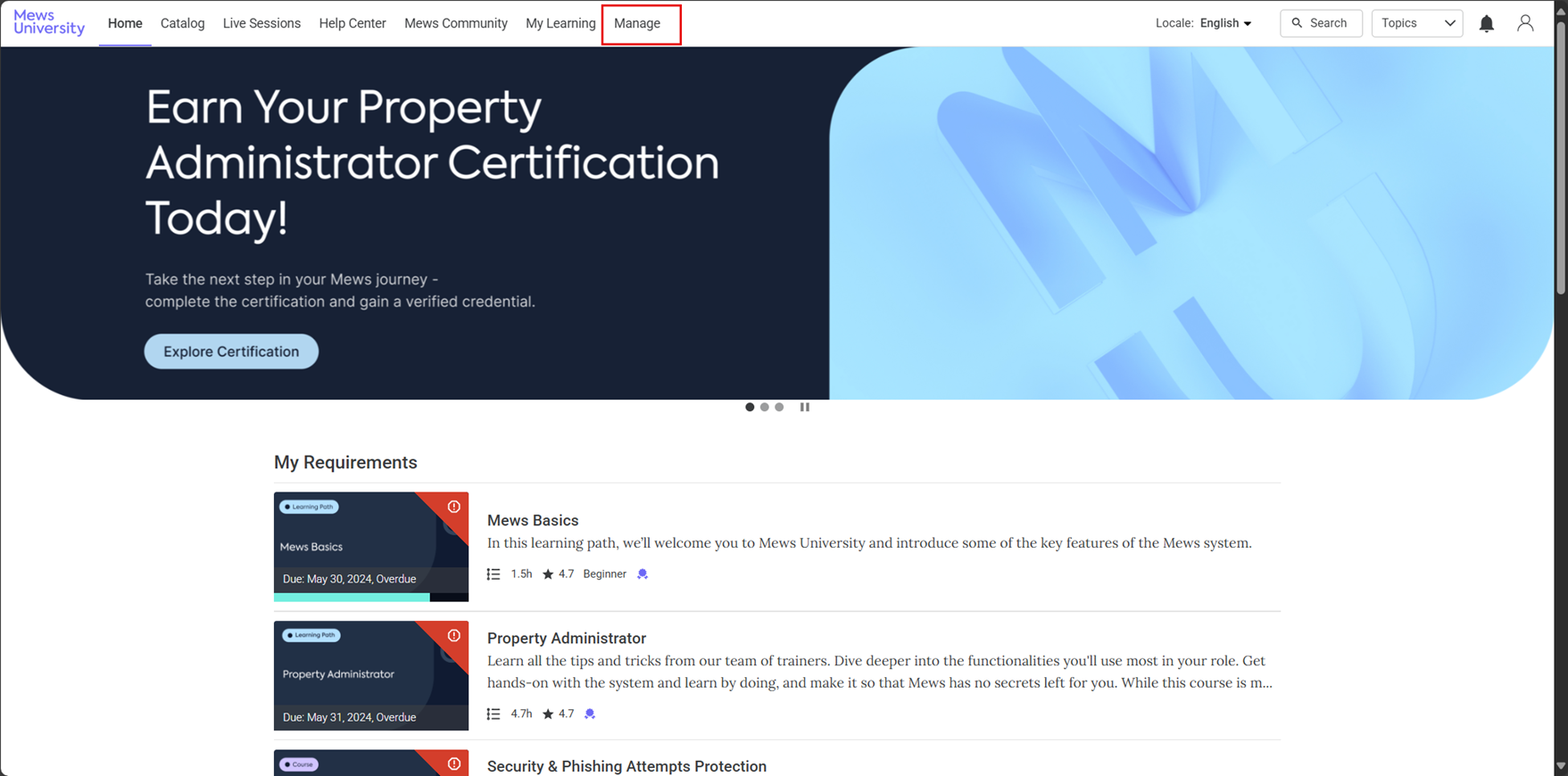
Task: Open My Learning
Action: coord(560,23)
